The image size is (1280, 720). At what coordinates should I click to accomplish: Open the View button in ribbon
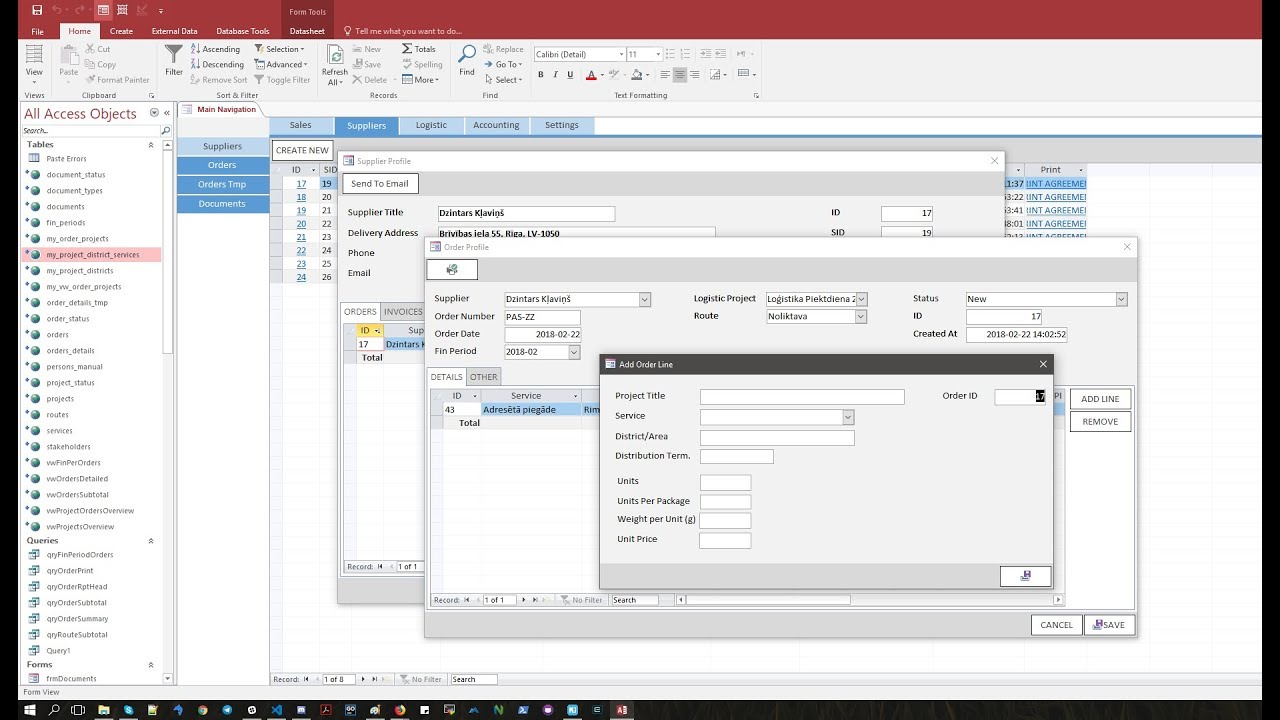(x=34, y=64)
